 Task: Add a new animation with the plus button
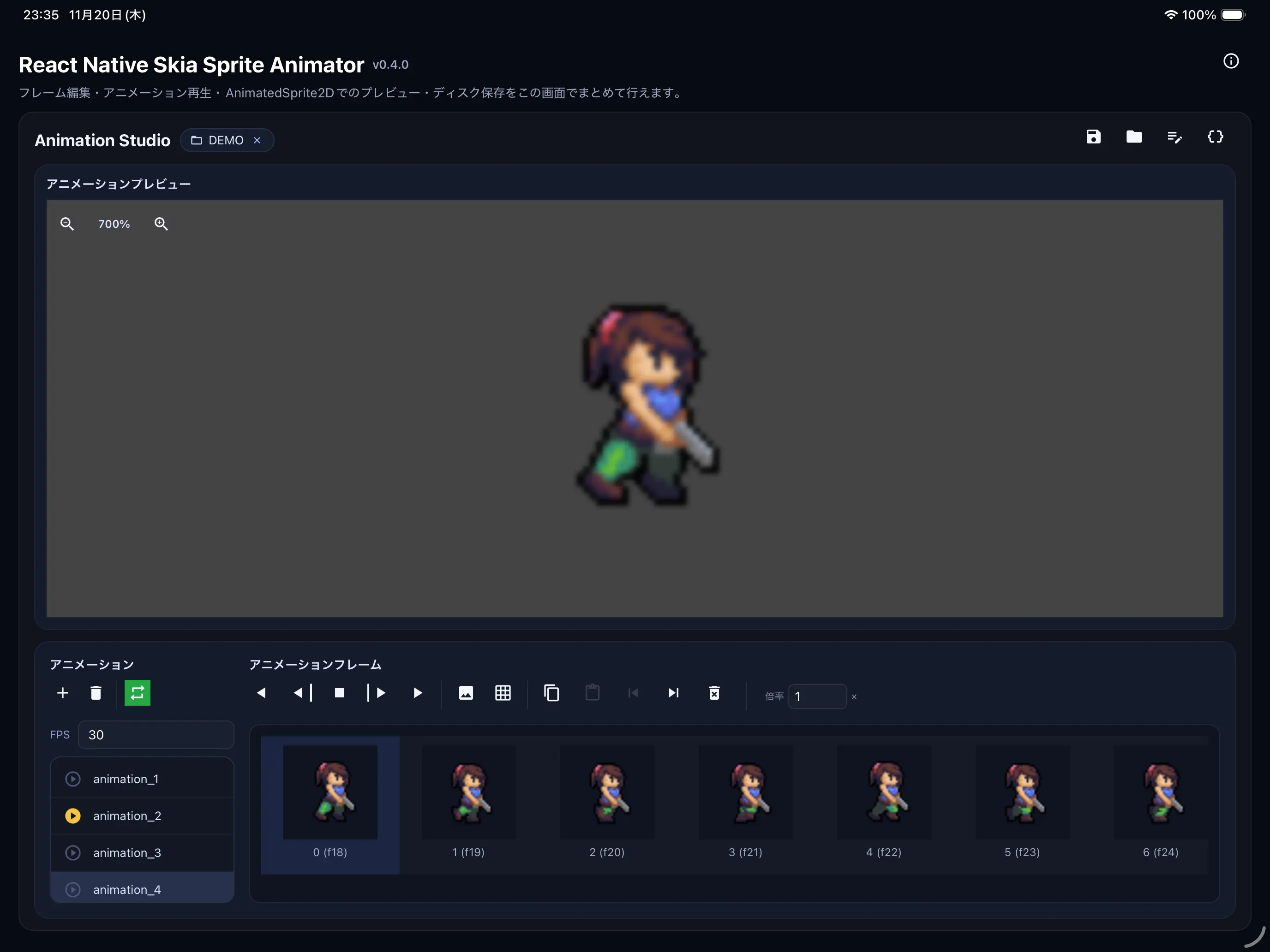(x=63, y=693)
